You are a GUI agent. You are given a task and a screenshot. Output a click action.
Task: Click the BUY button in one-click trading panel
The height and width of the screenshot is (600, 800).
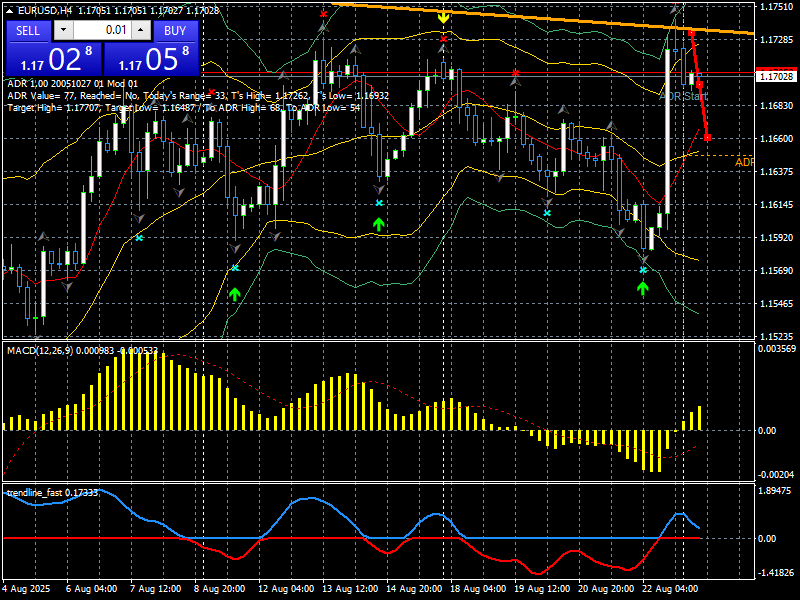click(175, 31)
